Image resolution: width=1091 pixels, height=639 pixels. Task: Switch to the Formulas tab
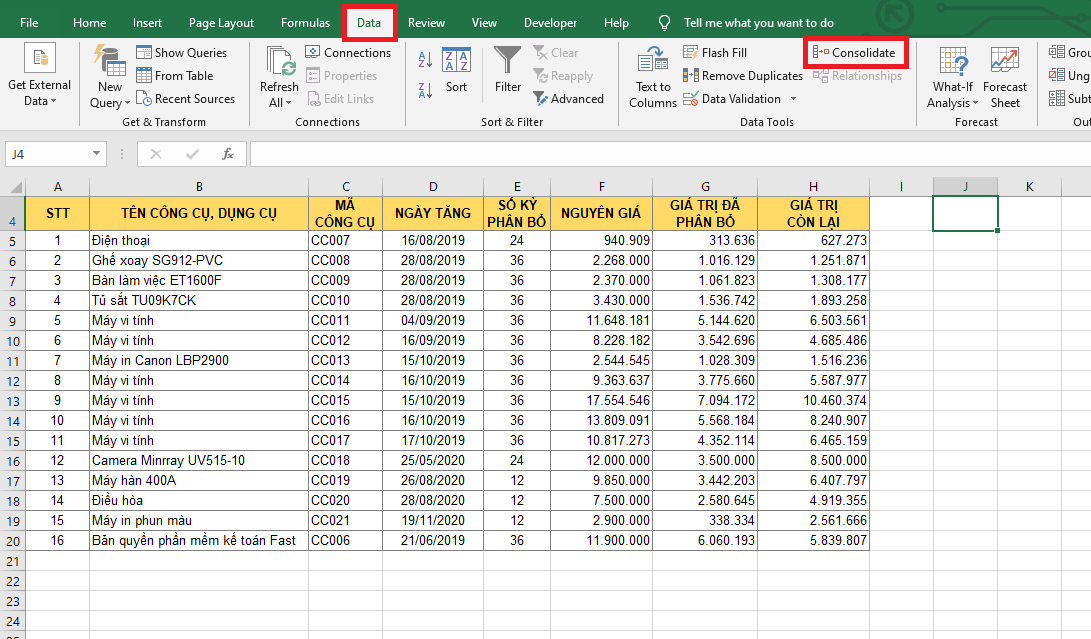click(x=305, y=23)
